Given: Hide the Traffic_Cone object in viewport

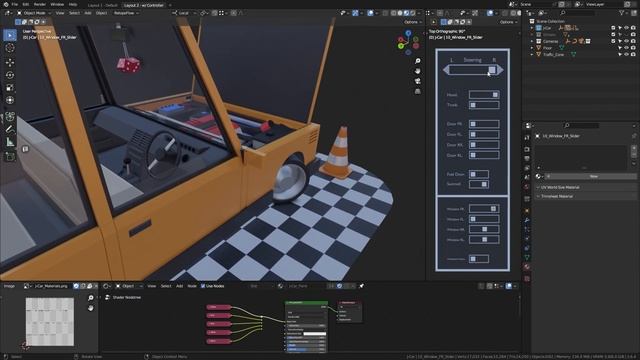Looking at the screenshot, I should (627, 54).
